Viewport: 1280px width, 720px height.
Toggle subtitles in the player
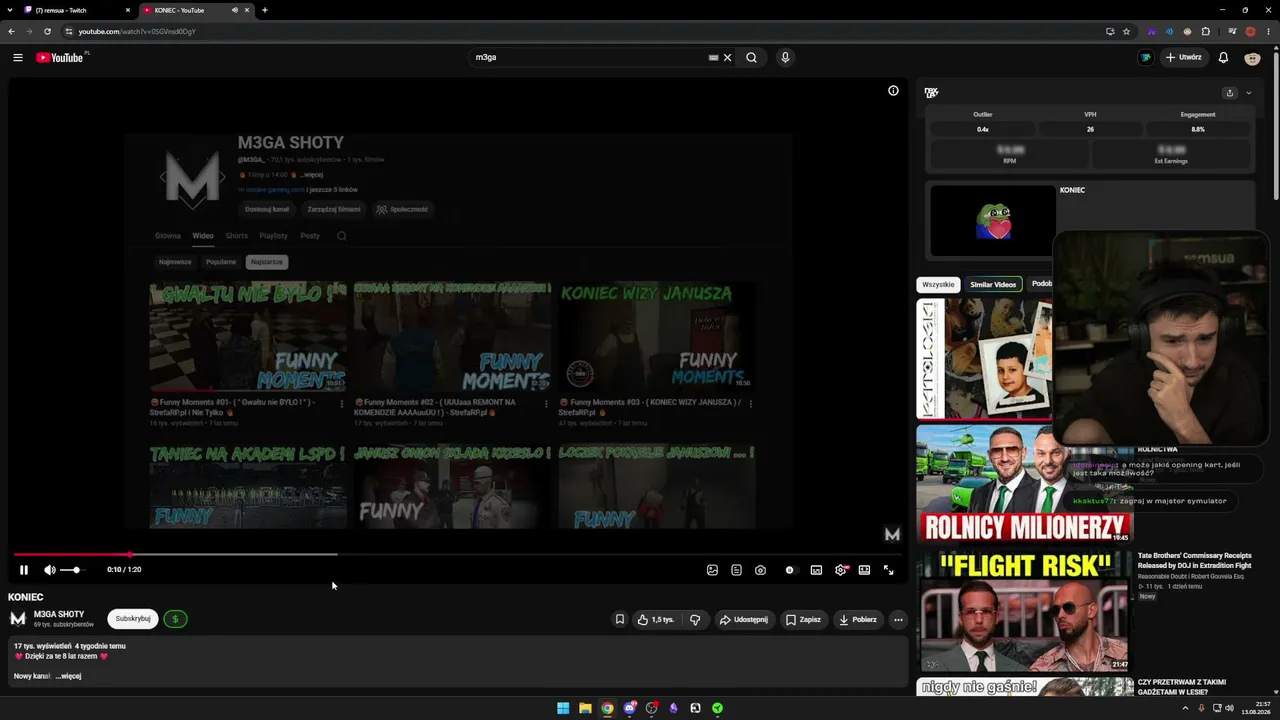click(816, 570)
